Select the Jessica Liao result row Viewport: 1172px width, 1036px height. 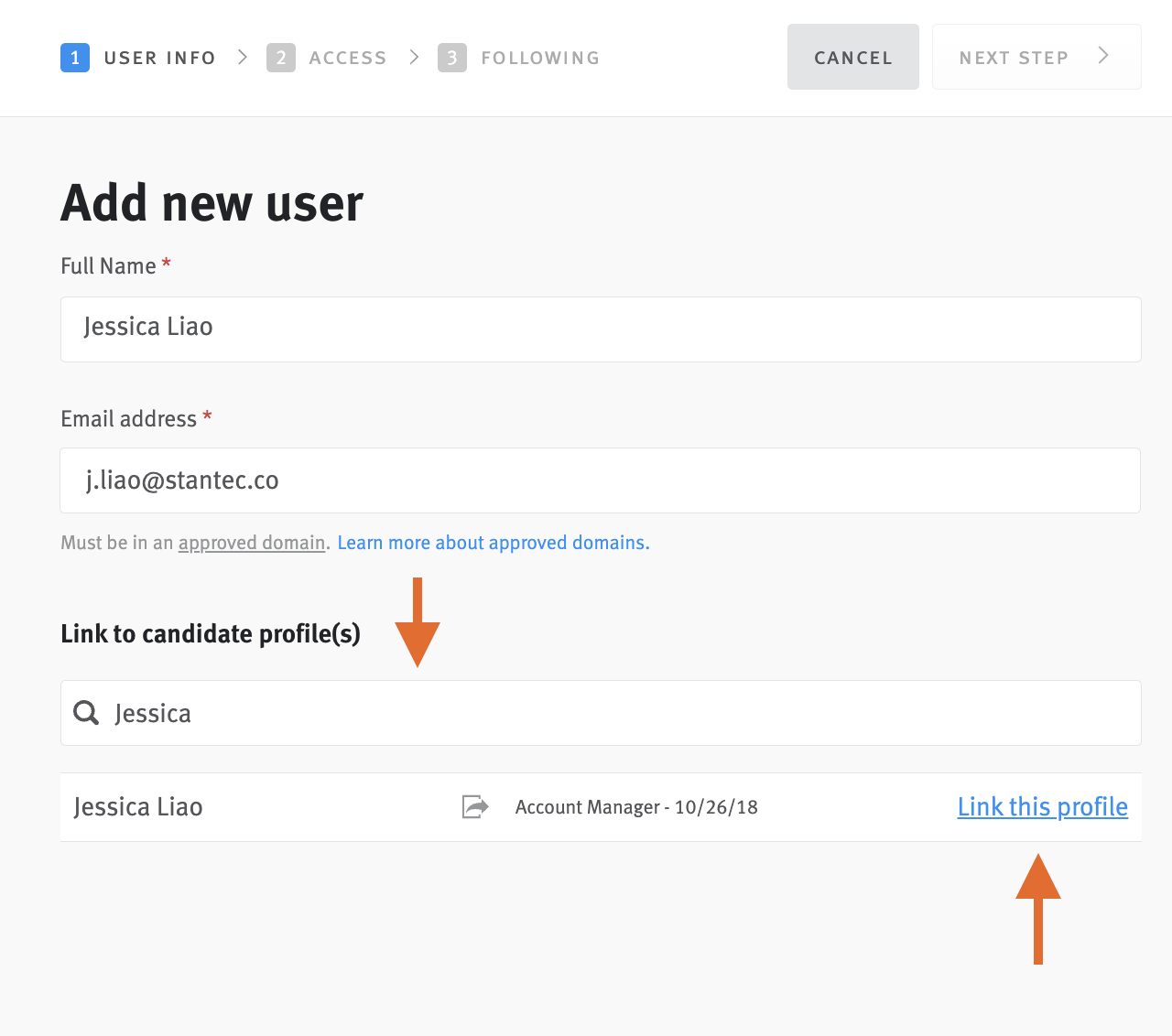(x=138, y=806)
